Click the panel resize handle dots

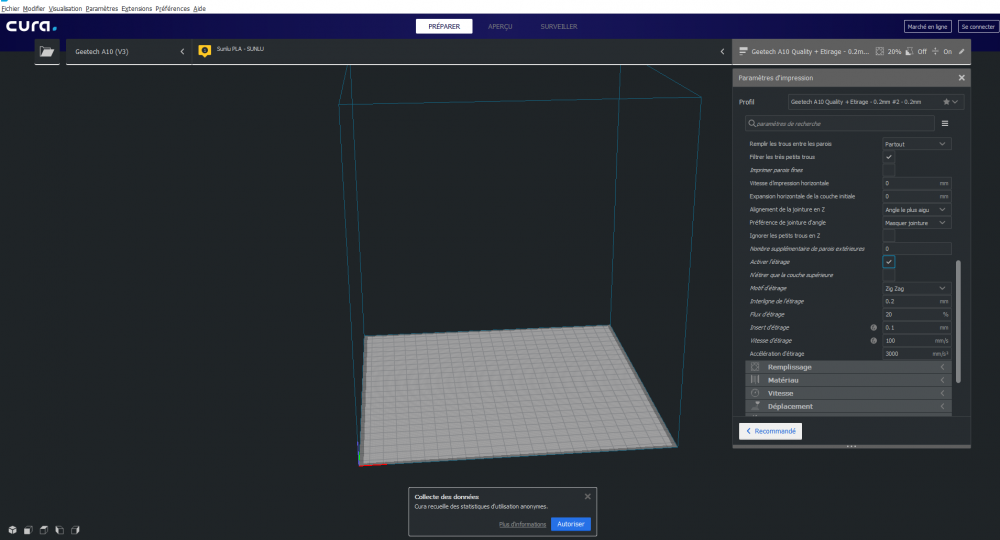click(851, 446)
